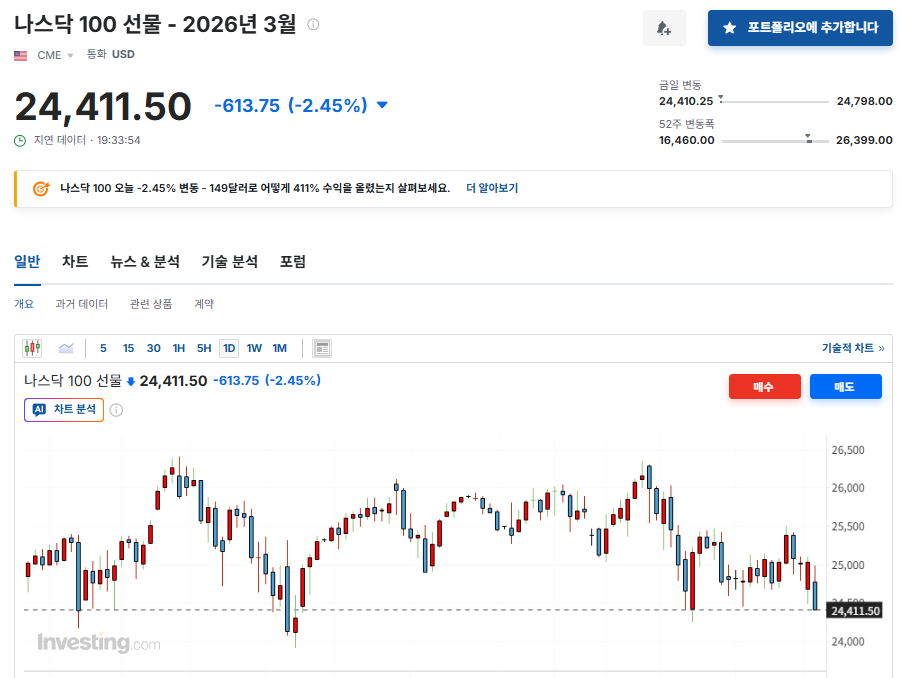This screenshot has height=678, width=900.
Task: Select the candlestick chart type icon
Action: (33, 348)
